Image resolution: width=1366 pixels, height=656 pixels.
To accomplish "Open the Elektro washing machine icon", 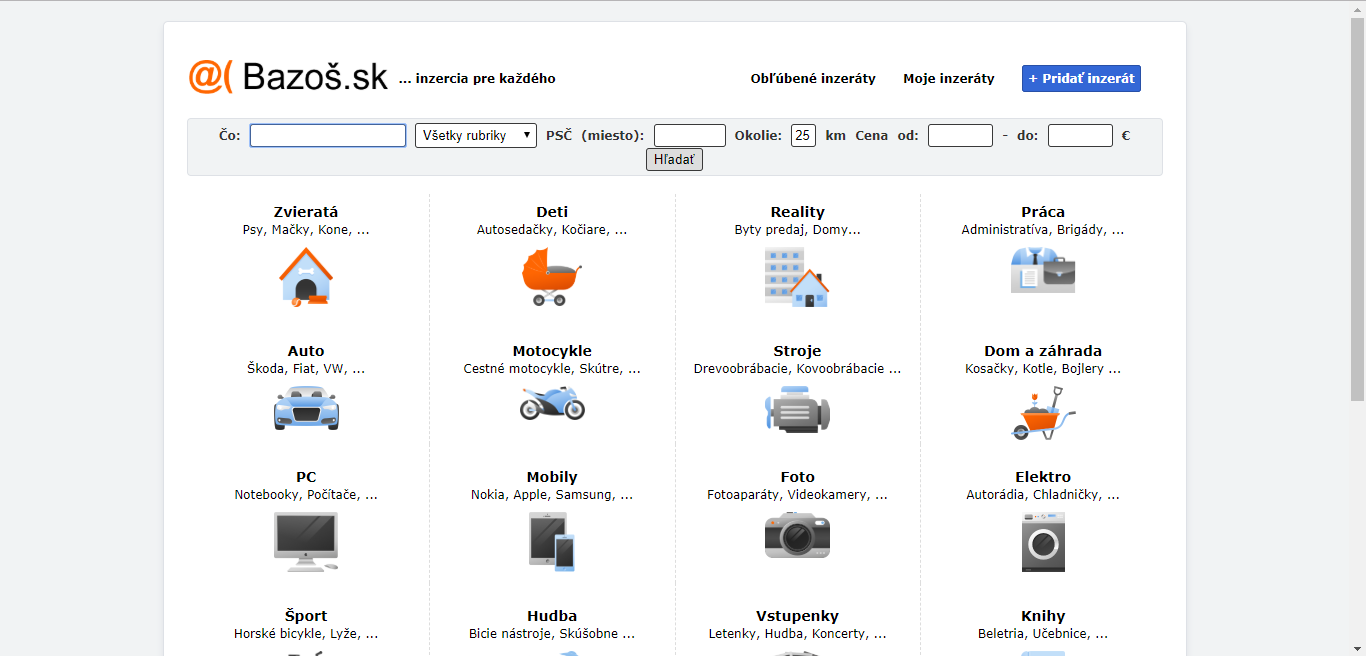I will [1043, 541].
